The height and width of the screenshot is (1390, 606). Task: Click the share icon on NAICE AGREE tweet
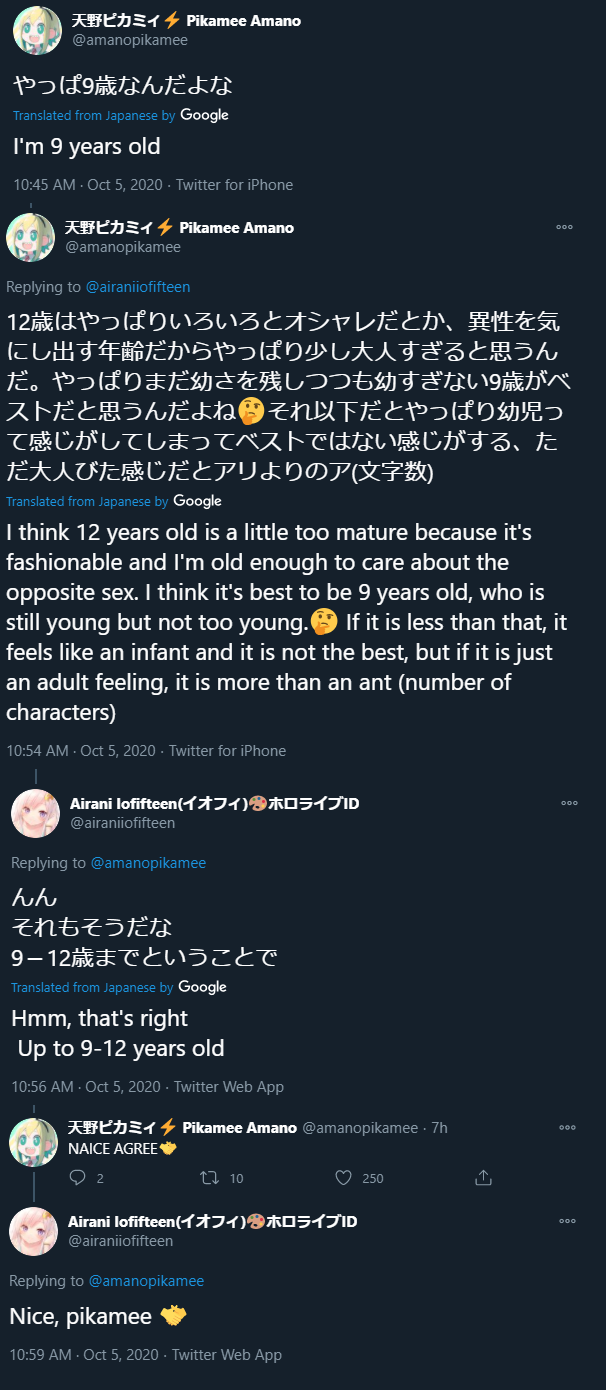click(483, 1178)
